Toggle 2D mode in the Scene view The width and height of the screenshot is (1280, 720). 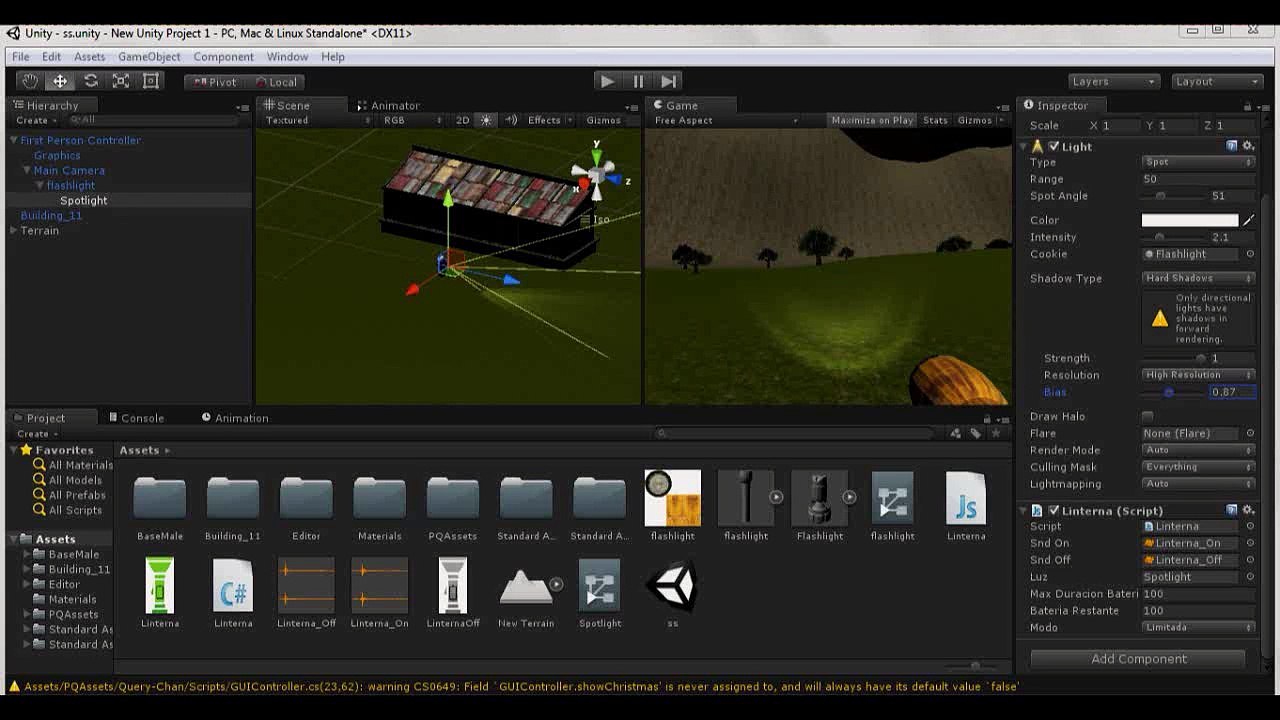click(x=462, y=120)
